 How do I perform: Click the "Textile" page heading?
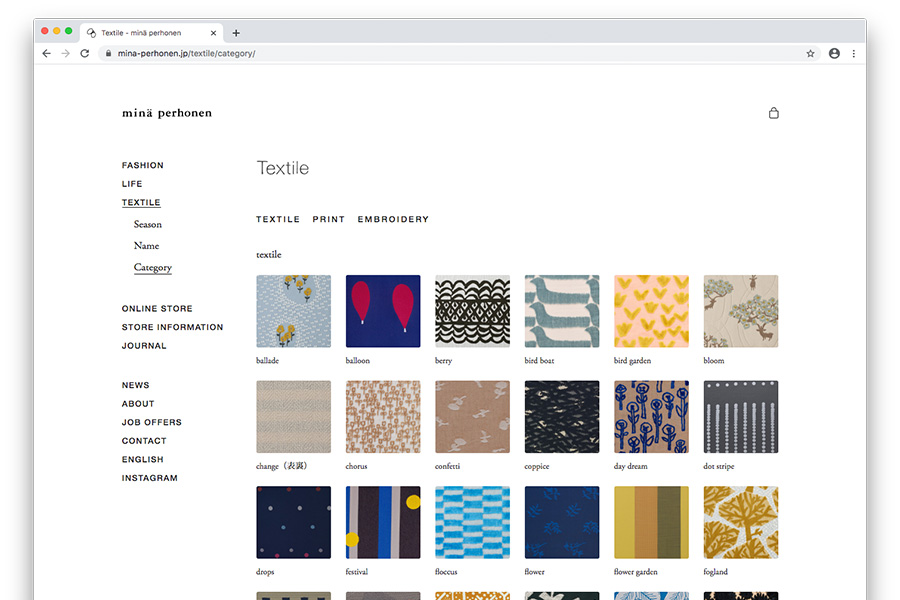(282, 168)
